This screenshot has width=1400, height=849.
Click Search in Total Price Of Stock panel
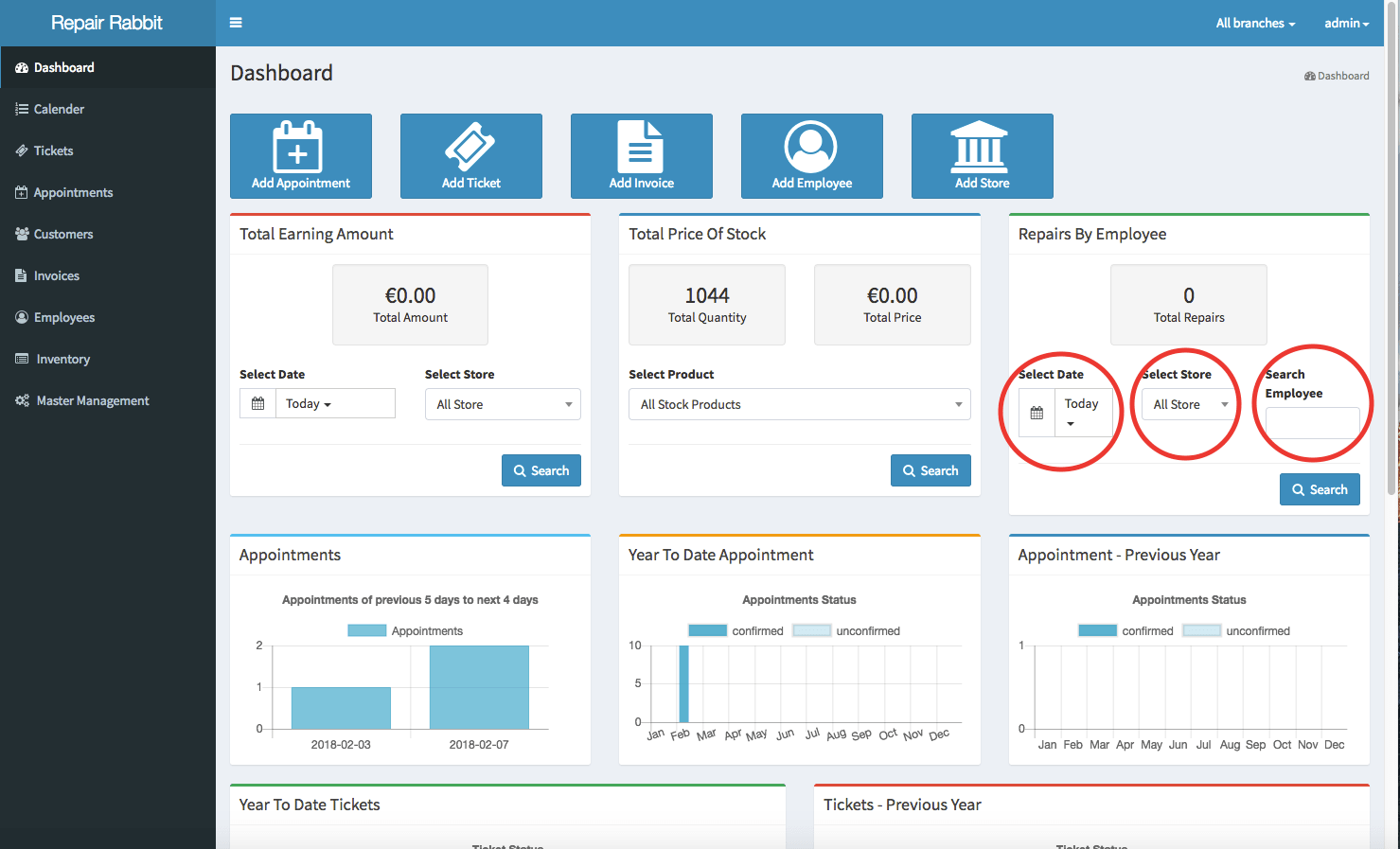point(930,470)
